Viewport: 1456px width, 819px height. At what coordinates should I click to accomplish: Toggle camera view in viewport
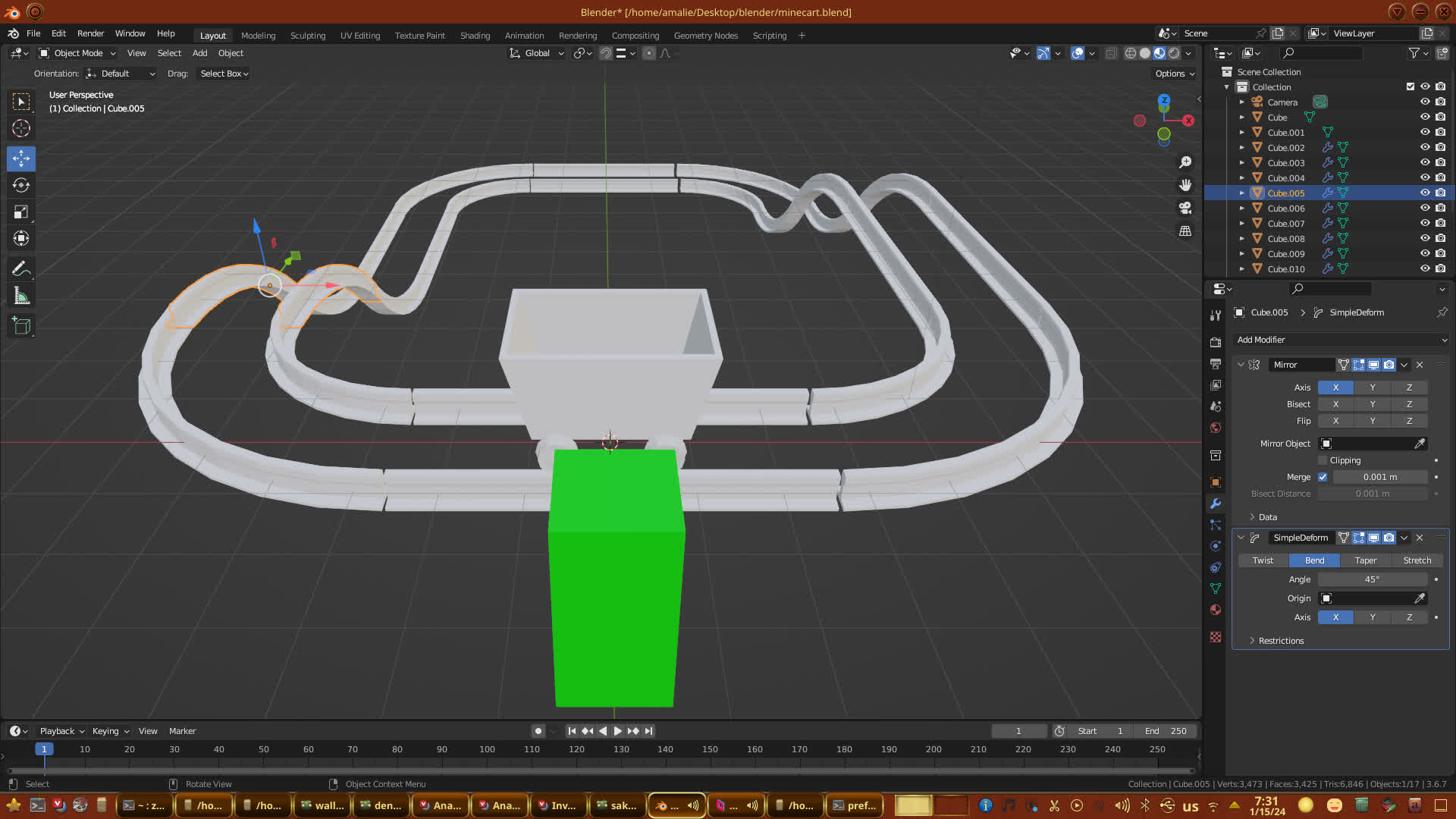pyautogui.click(x=1185, y=208)
